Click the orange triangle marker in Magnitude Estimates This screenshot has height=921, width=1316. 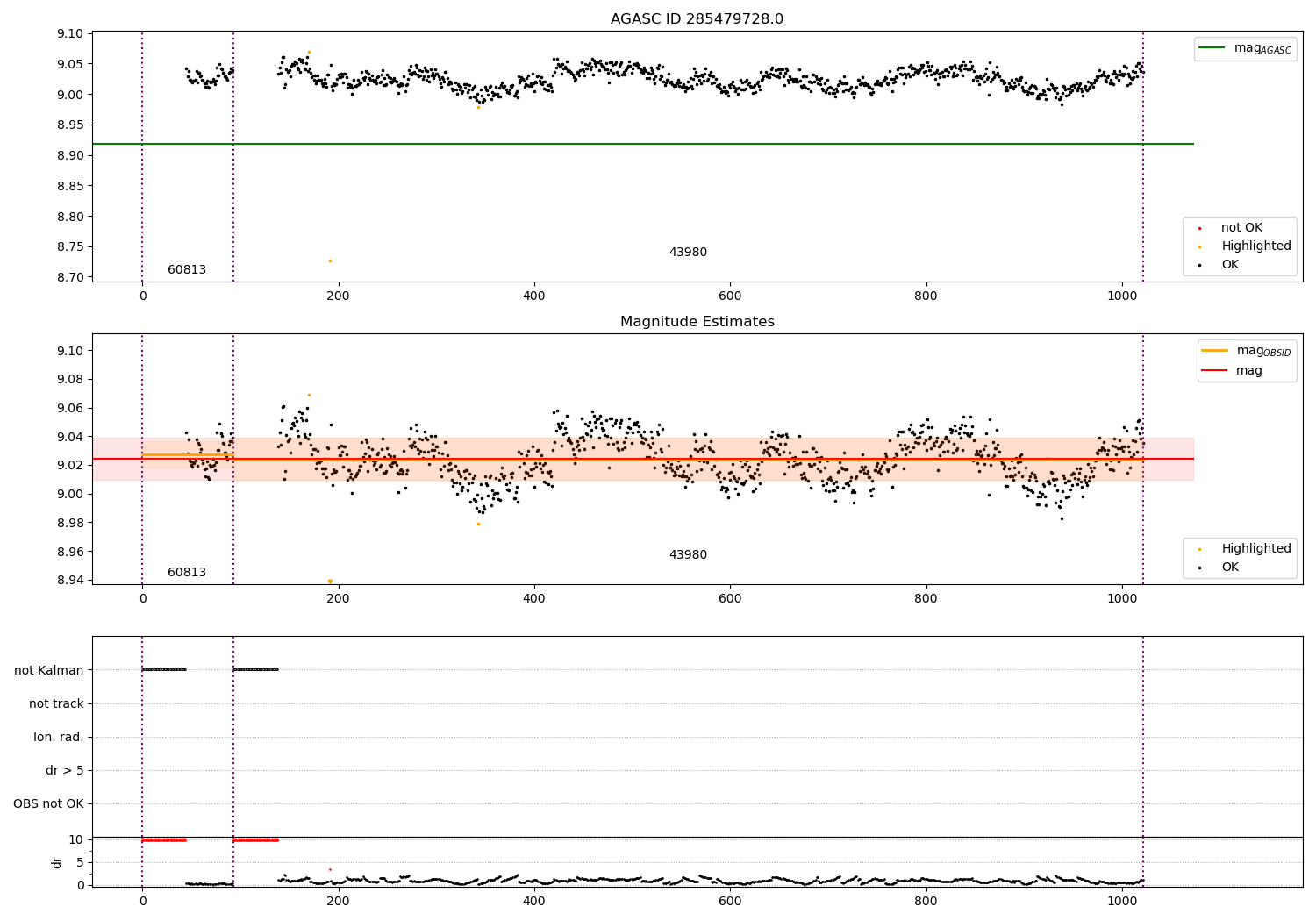[x=330, y=582]
